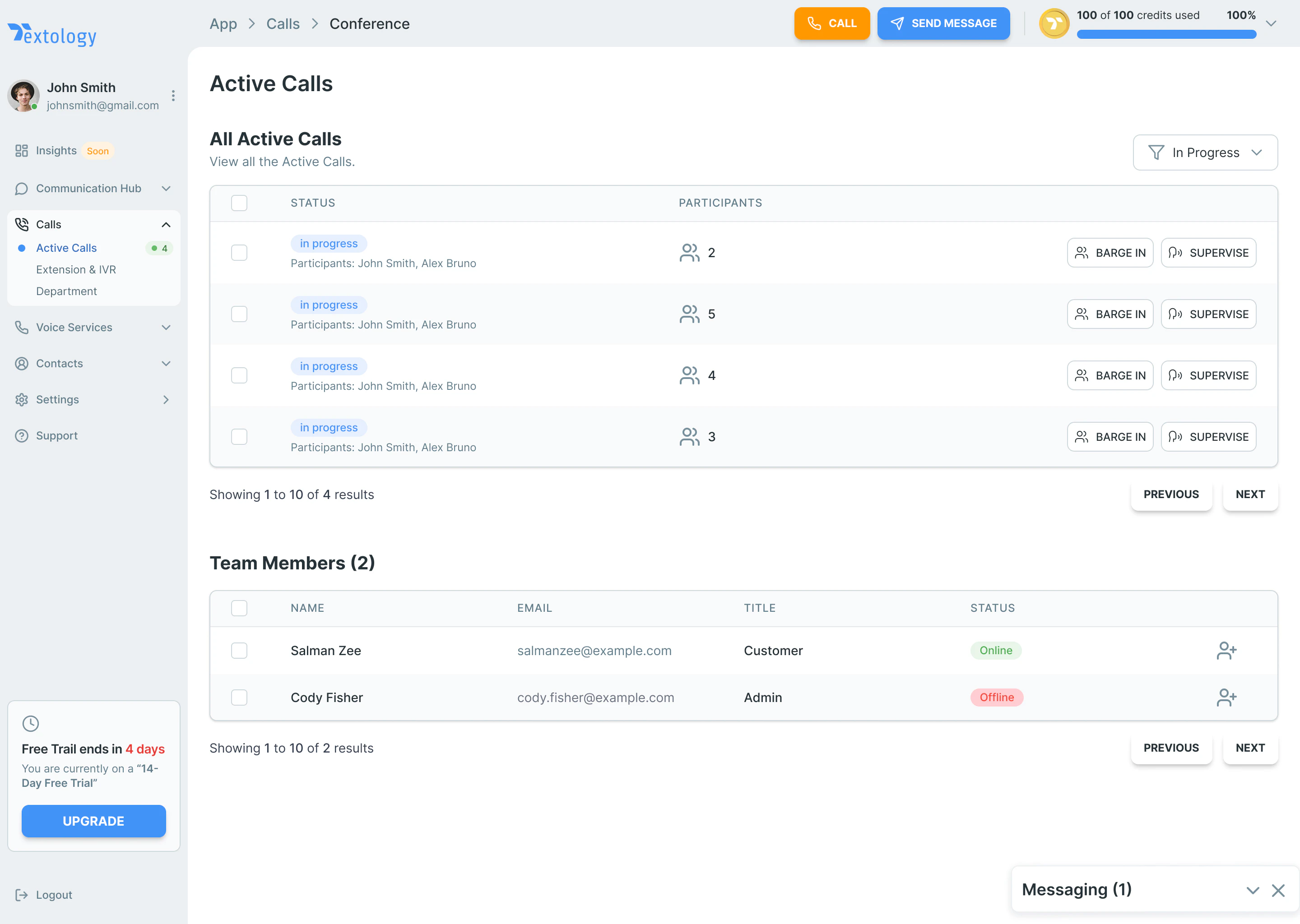Click the Calls phone icon in sidebar
This screenshot has width=1300, height=924.
click(22, 225)
